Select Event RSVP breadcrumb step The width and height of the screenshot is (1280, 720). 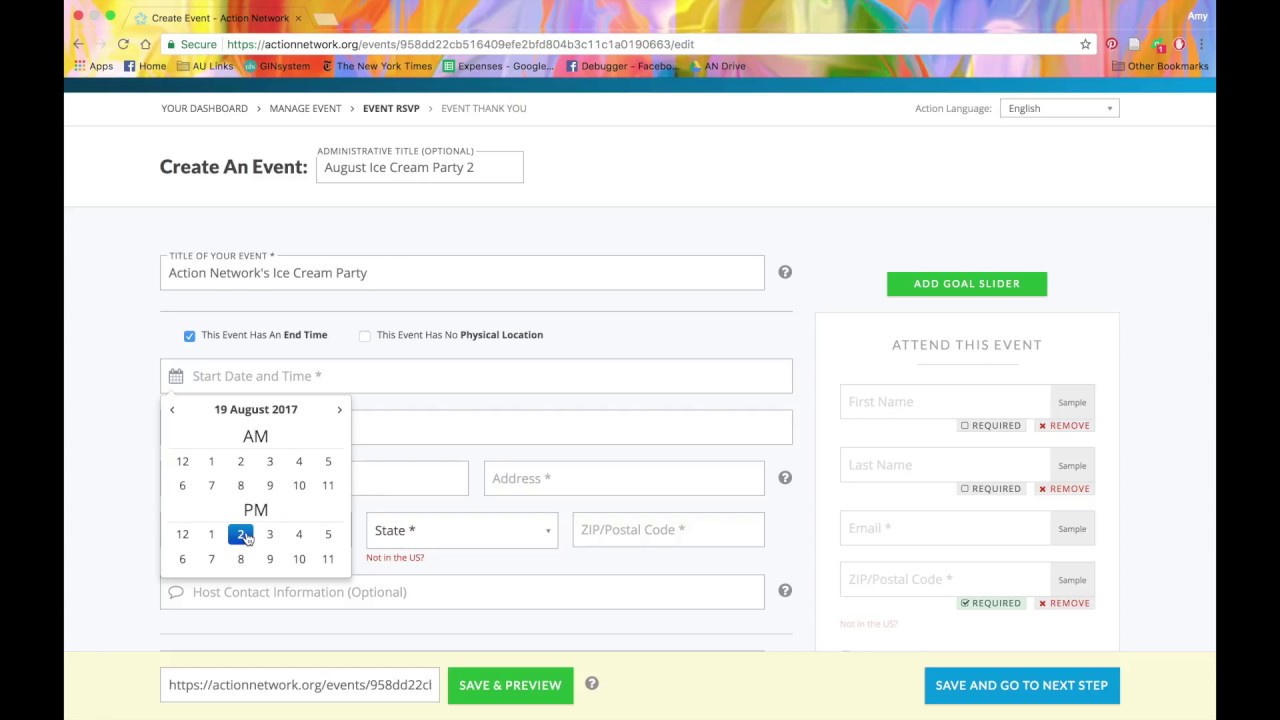(391, 108)
